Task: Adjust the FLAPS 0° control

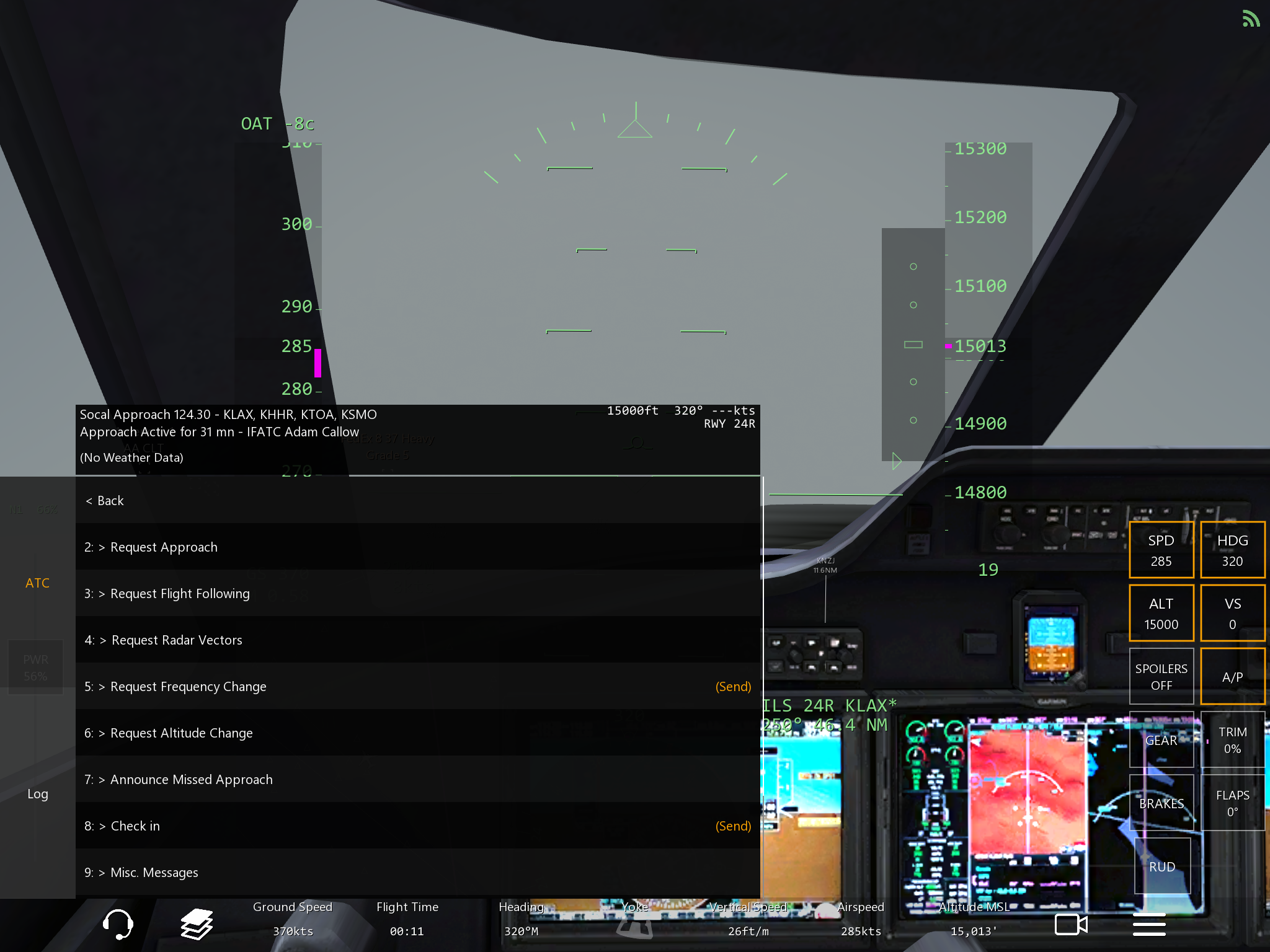Action: click(x=1232, y=803)
